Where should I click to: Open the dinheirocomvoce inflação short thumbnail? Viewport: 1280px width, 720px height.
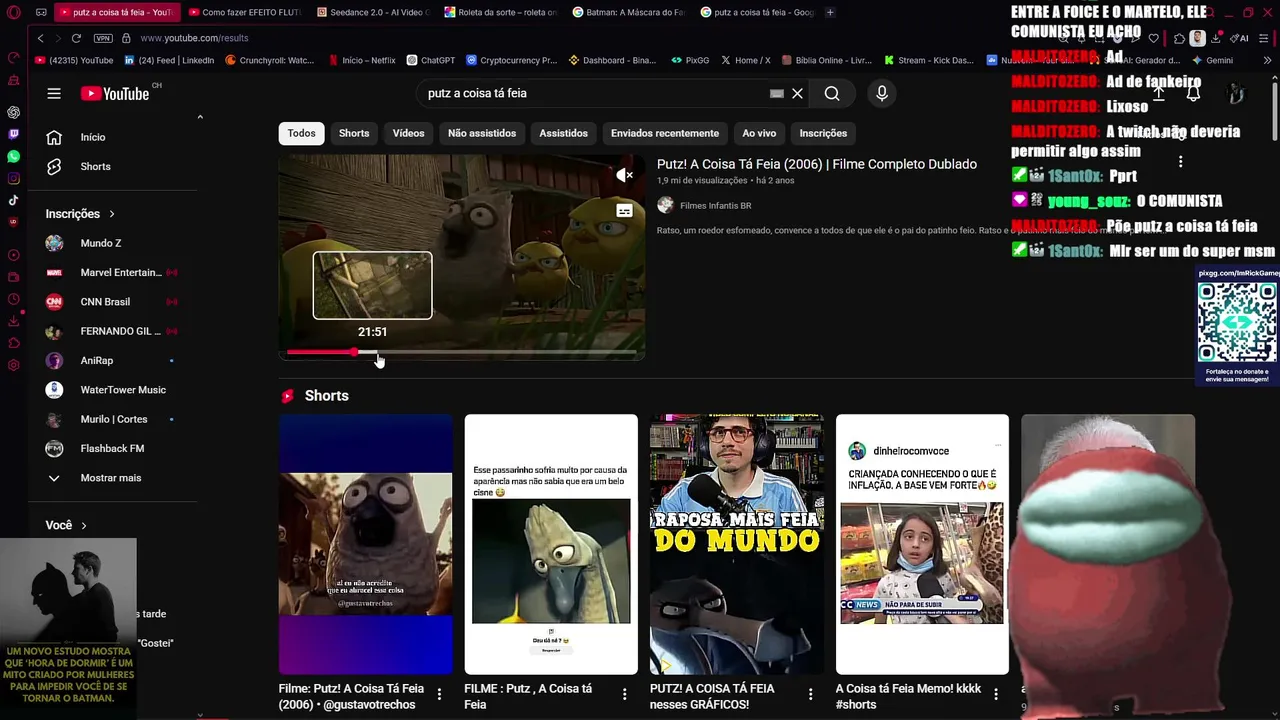coord(922,545)
